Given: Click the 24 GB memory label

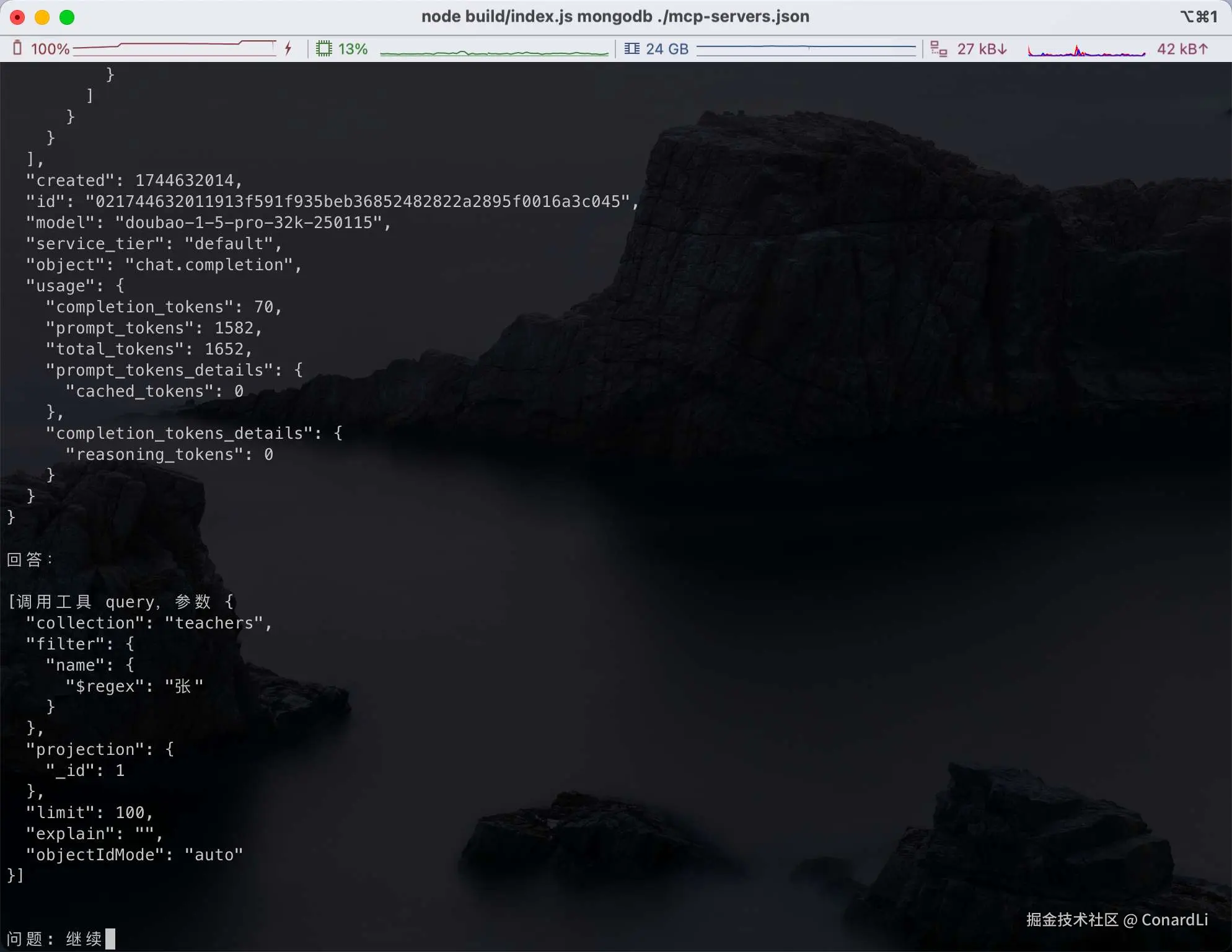Looking at the screenshot, I should (x=667, y=49).
